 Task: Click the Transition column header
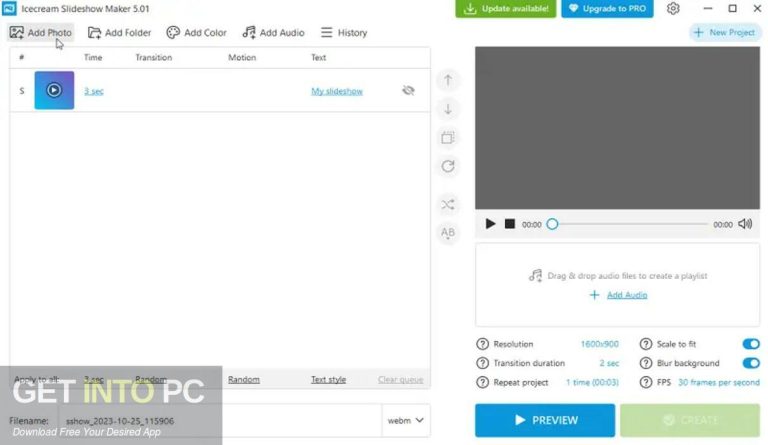(x=154, y=57)
